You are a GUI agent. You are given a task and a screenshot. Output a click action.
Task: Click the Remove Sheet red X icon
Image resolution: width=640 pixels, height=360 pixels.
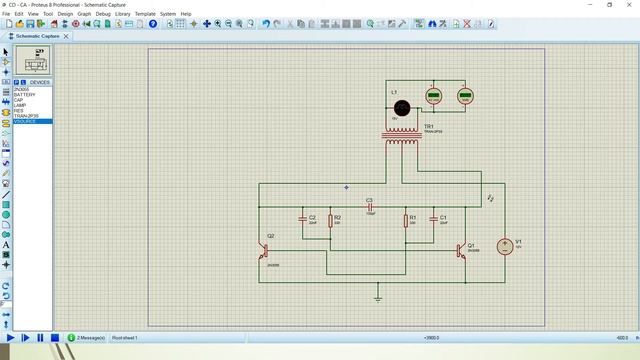(x=467, y=24)
